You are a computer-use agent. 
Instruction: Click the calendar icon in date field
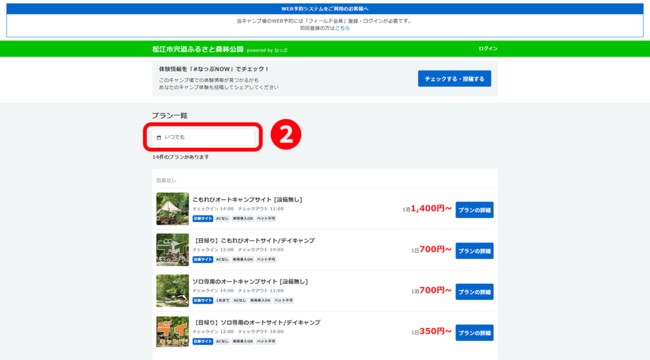click(x=159, y=137)
